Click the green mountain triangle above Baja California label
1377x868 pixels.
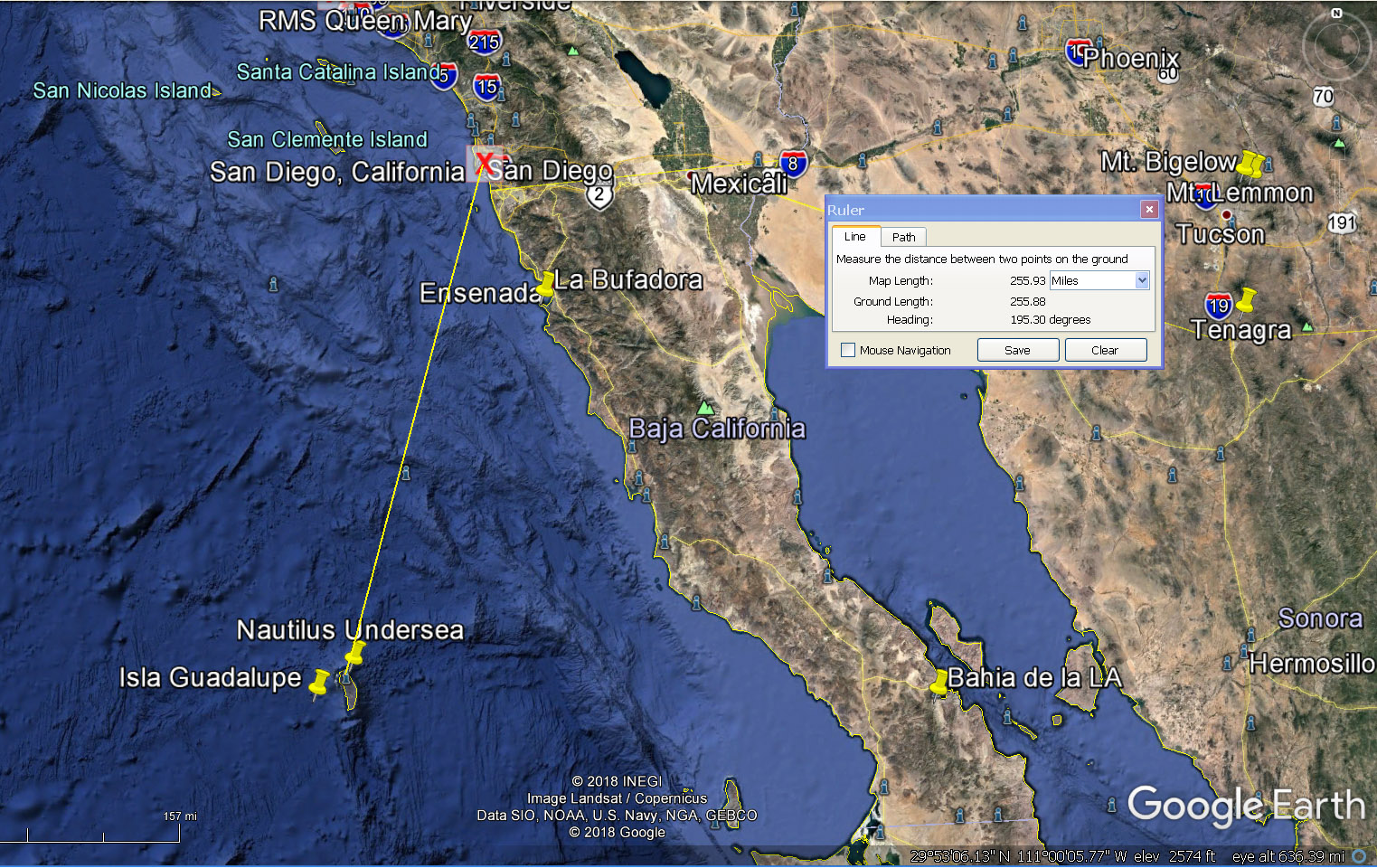(x=705, y=407)
